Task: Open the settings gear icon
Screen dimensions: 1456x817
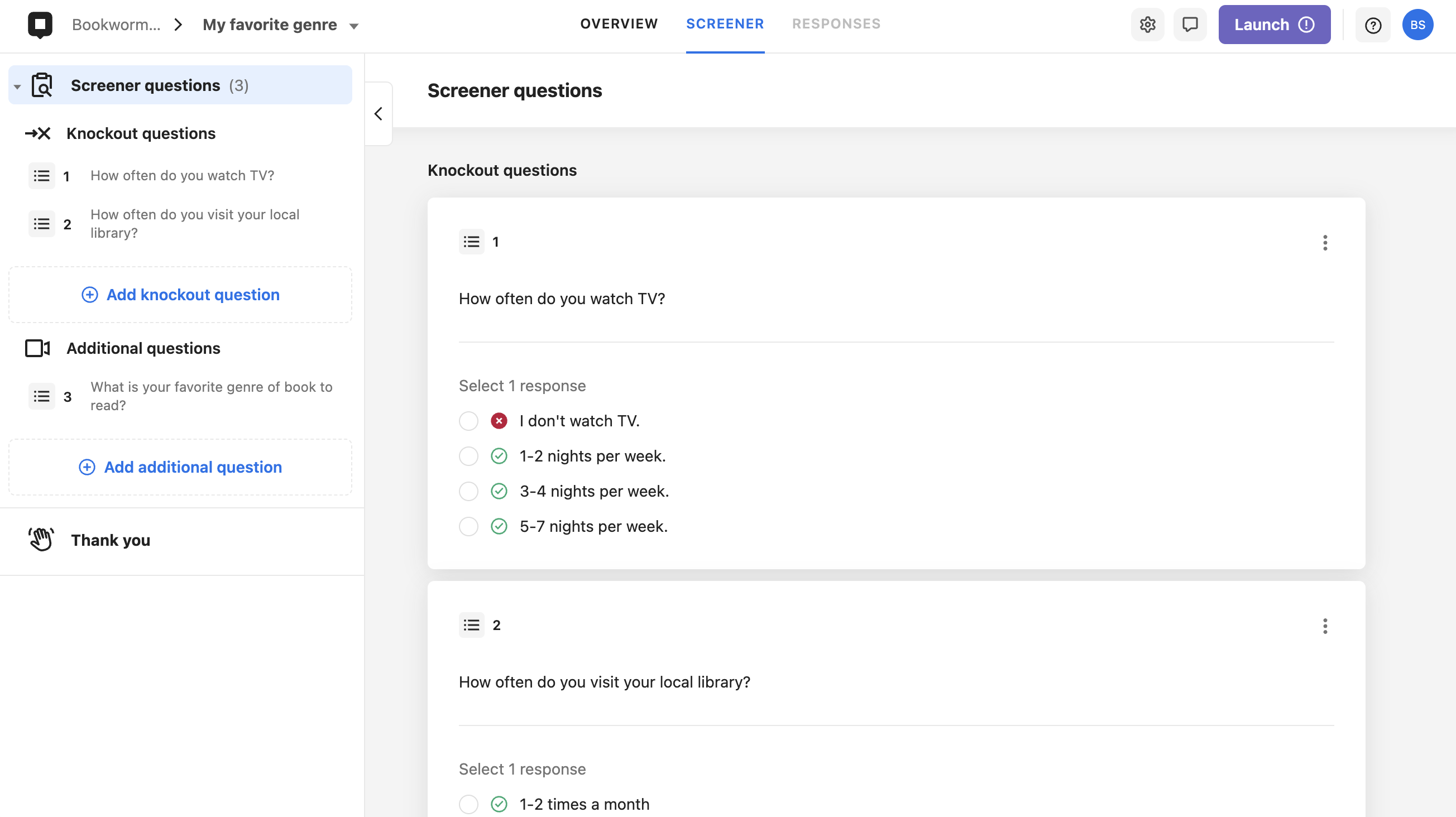Action: coord(1147,25)
